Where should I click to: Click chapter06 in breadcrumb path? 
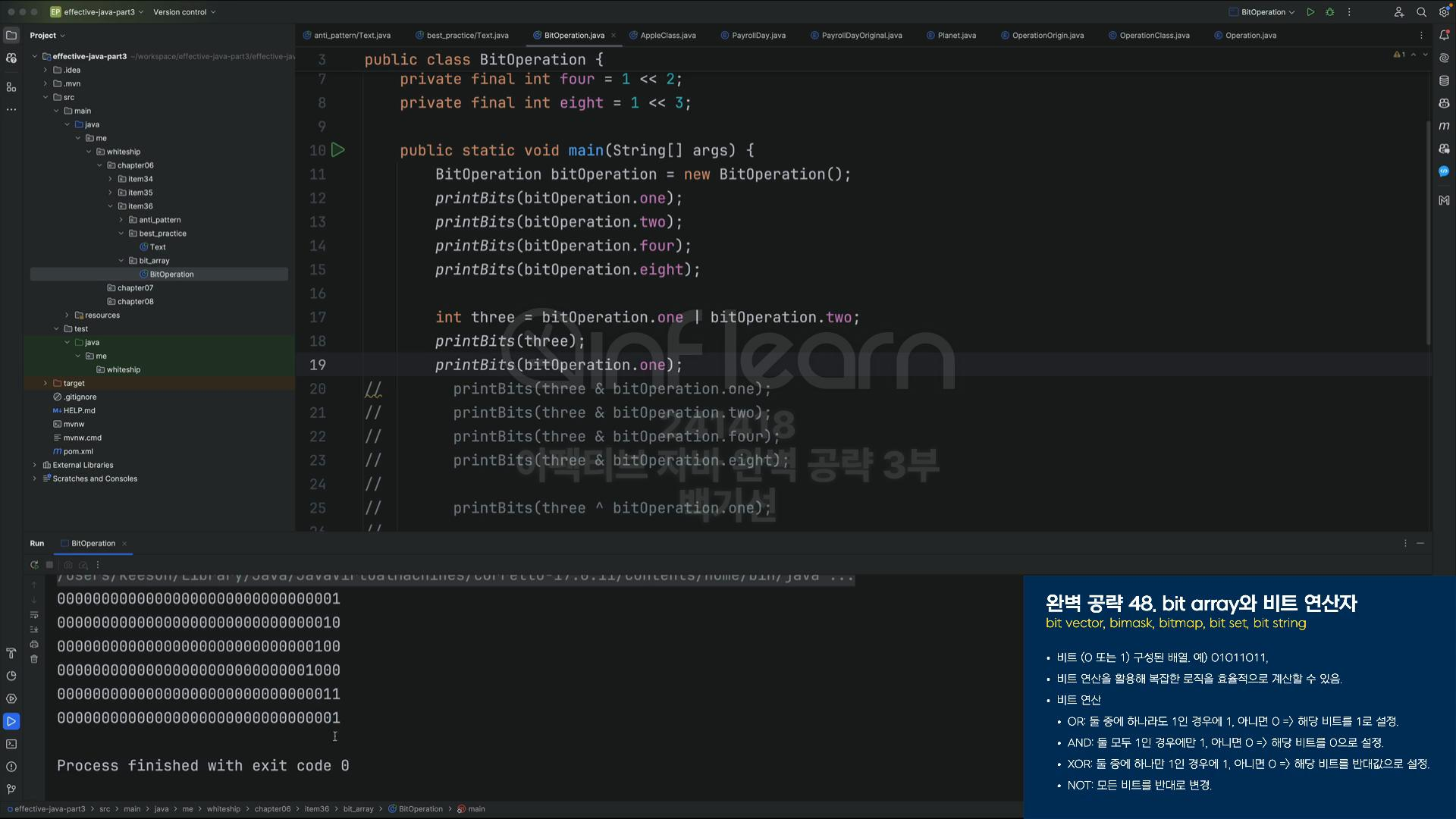[x=272, y=809]
